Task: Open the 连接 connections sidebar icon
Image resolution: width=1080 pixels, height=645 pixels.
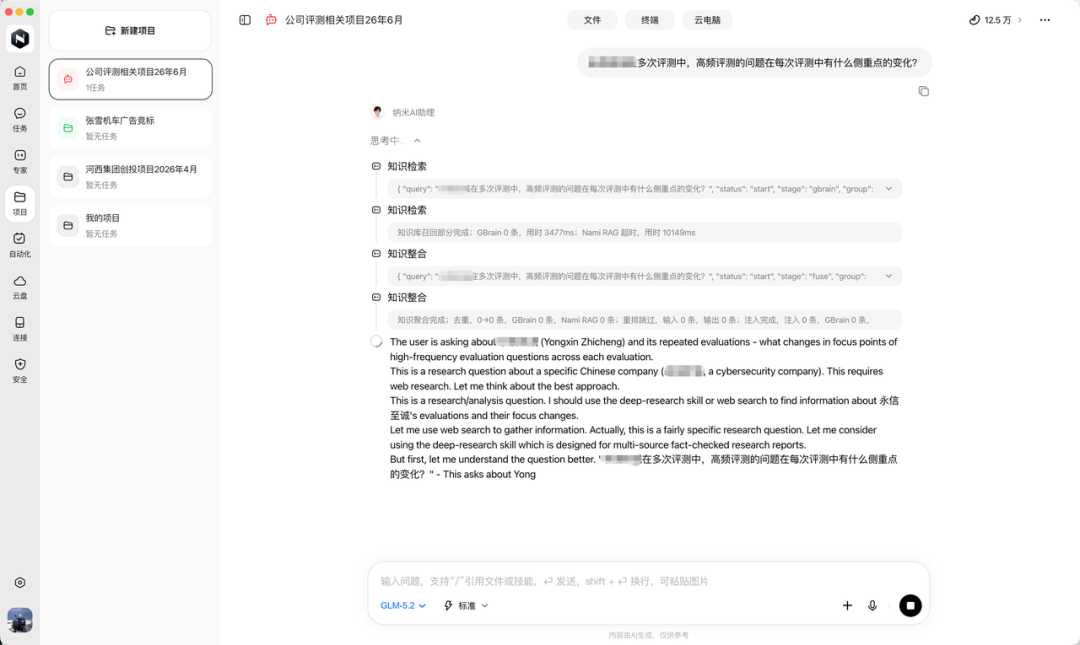Action: [20, 329]
